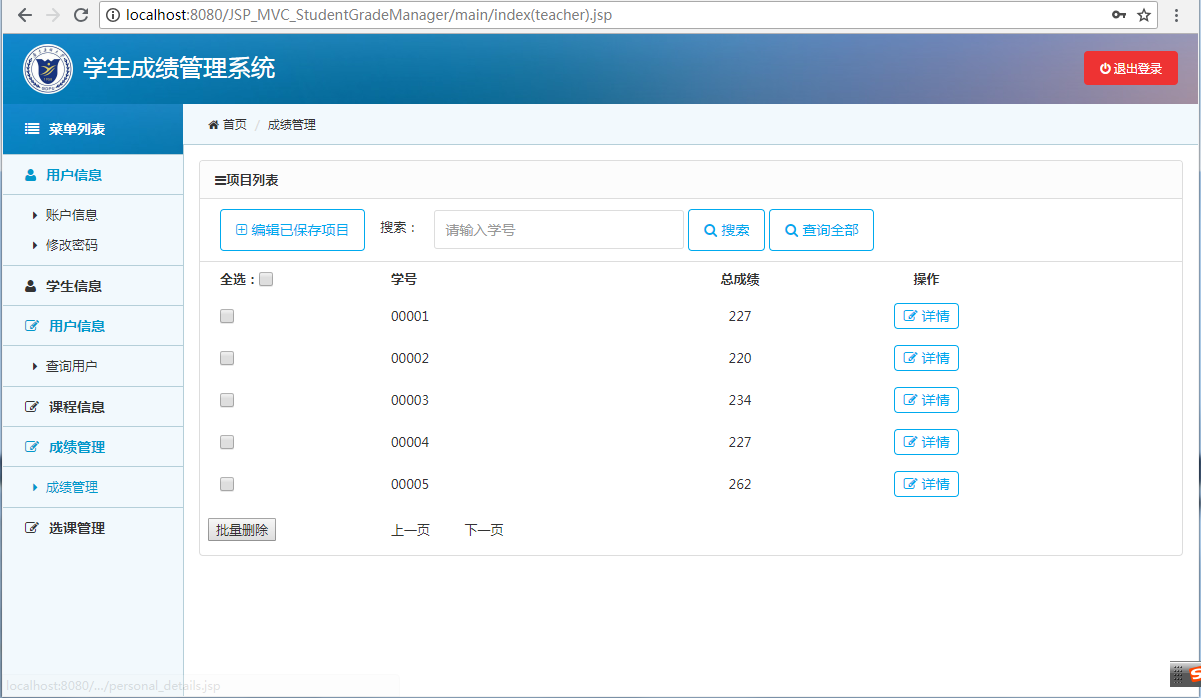Click the 搜索 search button
This screenshot has height=698, width=1201.
pos(726,230)
